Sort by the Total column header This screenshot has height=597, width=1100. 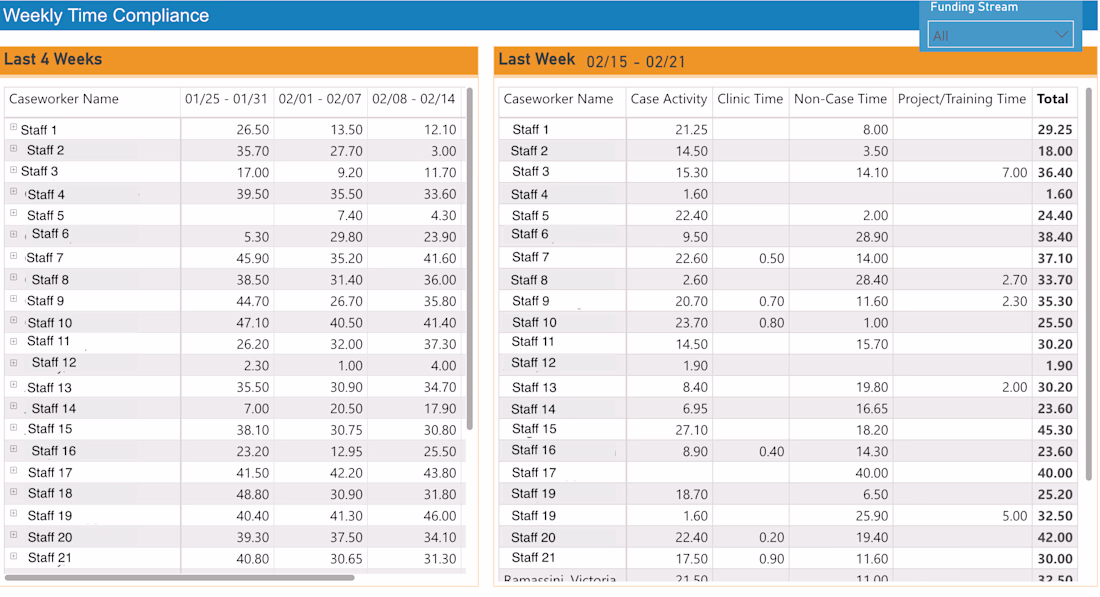(x=1053, y=99)
